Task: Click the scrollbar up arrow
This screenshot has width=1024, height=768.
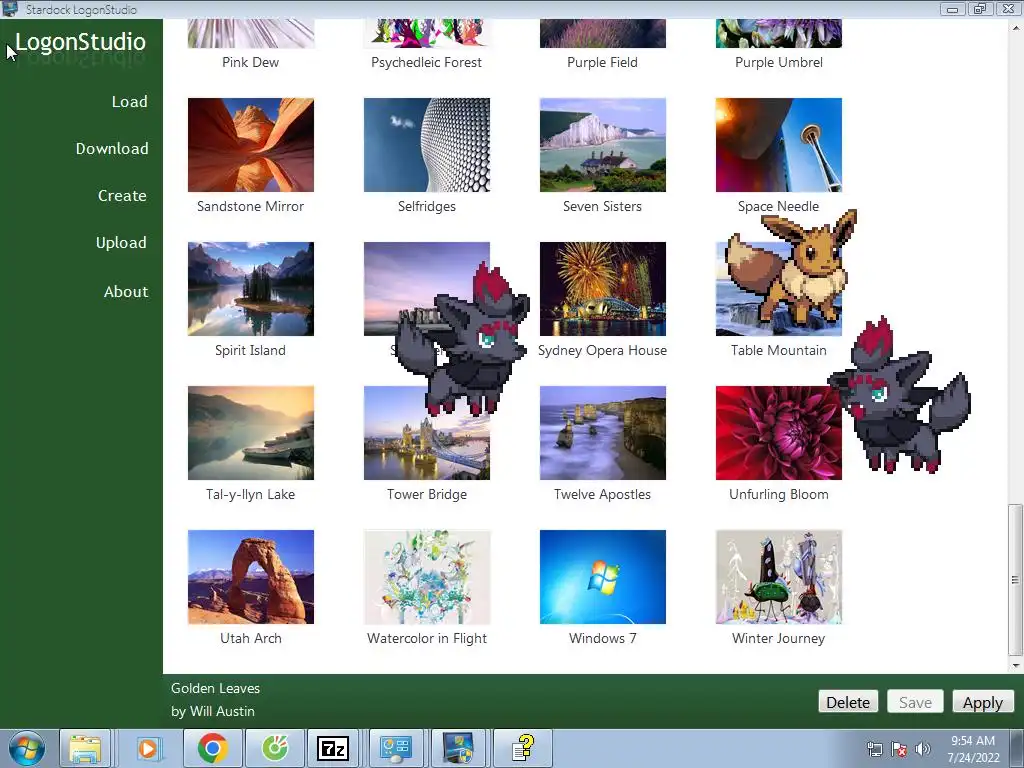Action: 1015,27
